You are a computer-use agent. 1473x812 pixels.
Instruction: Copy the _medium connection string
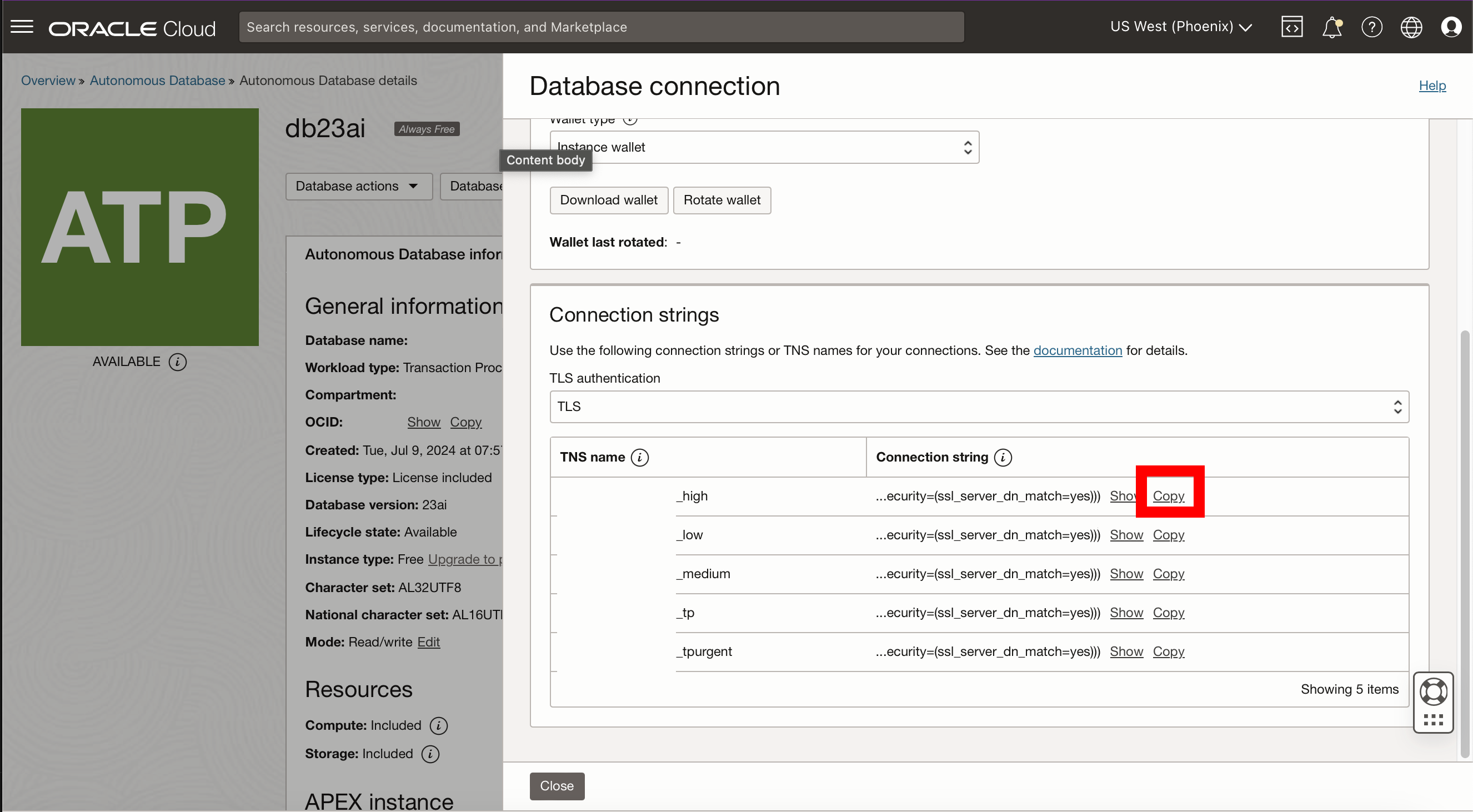click(1169, 574)
